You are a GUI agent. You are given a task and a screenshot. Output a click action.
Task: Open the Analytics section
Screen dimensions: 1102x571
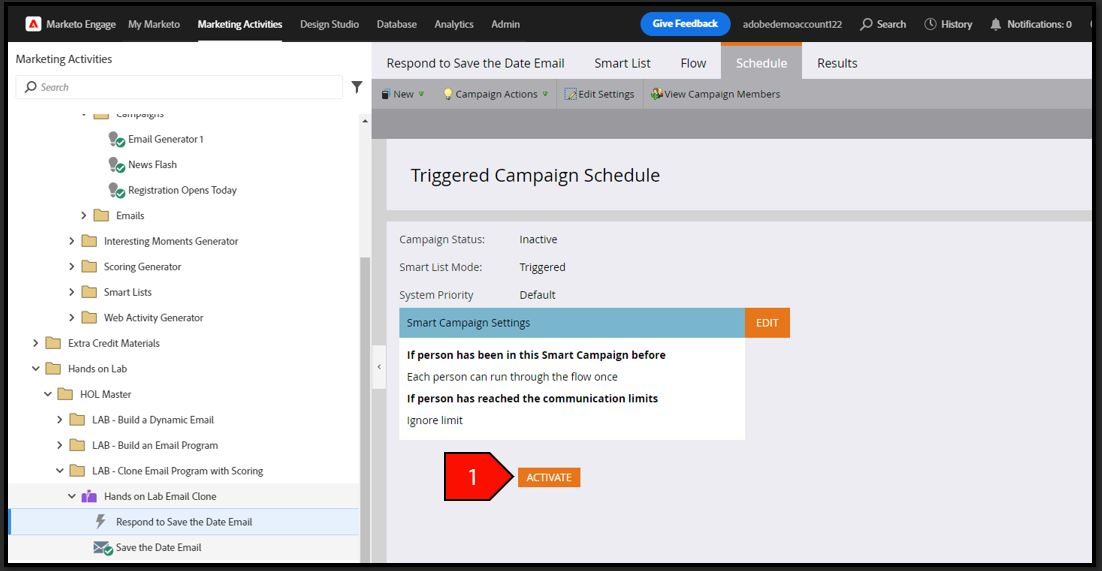pyautogui.click(x=454, y=24)
